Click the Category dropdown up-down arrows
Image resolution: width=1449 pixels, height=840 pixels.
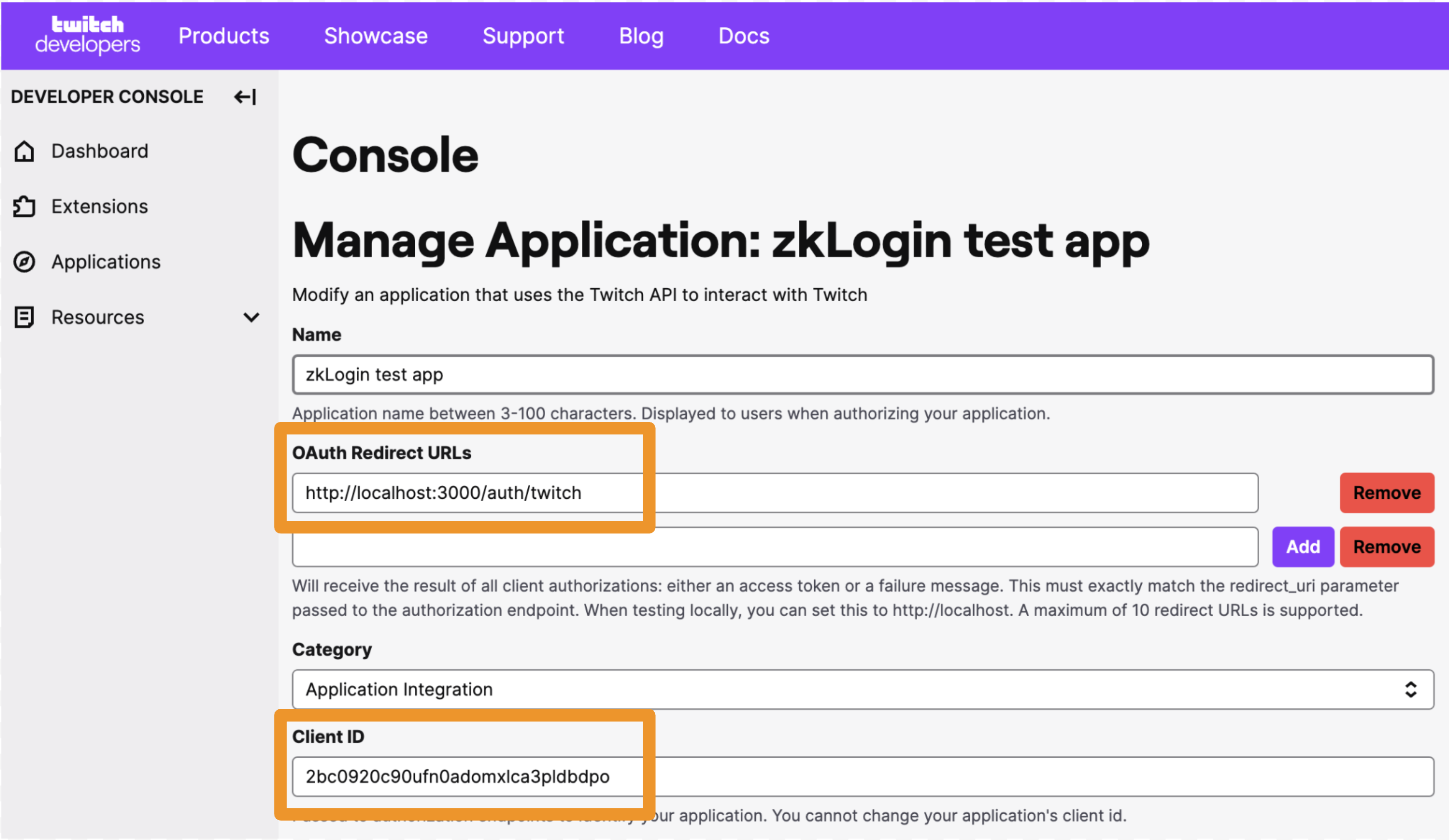(1410, 689)
